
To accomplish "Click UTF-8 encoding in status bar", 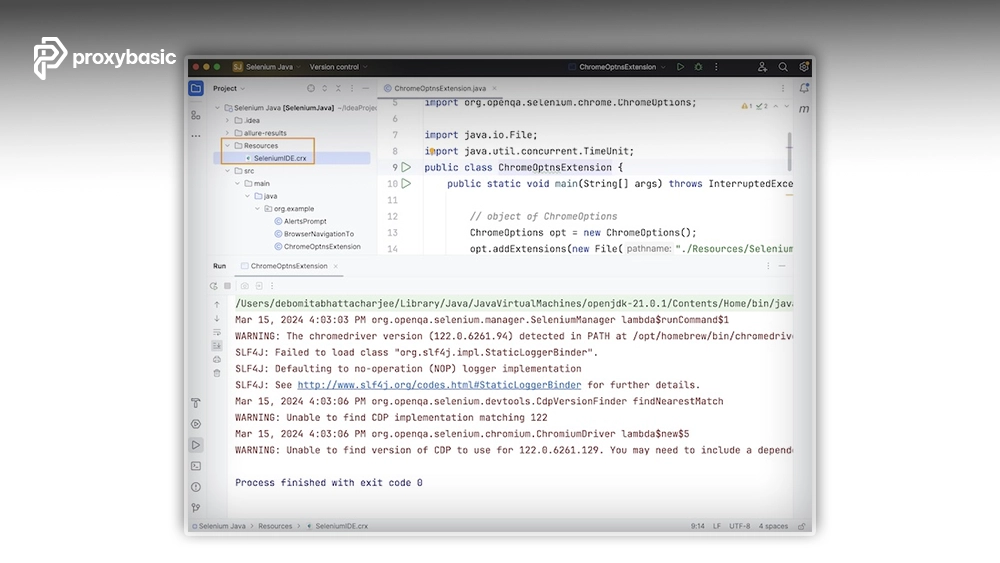I will pos(740,527).
